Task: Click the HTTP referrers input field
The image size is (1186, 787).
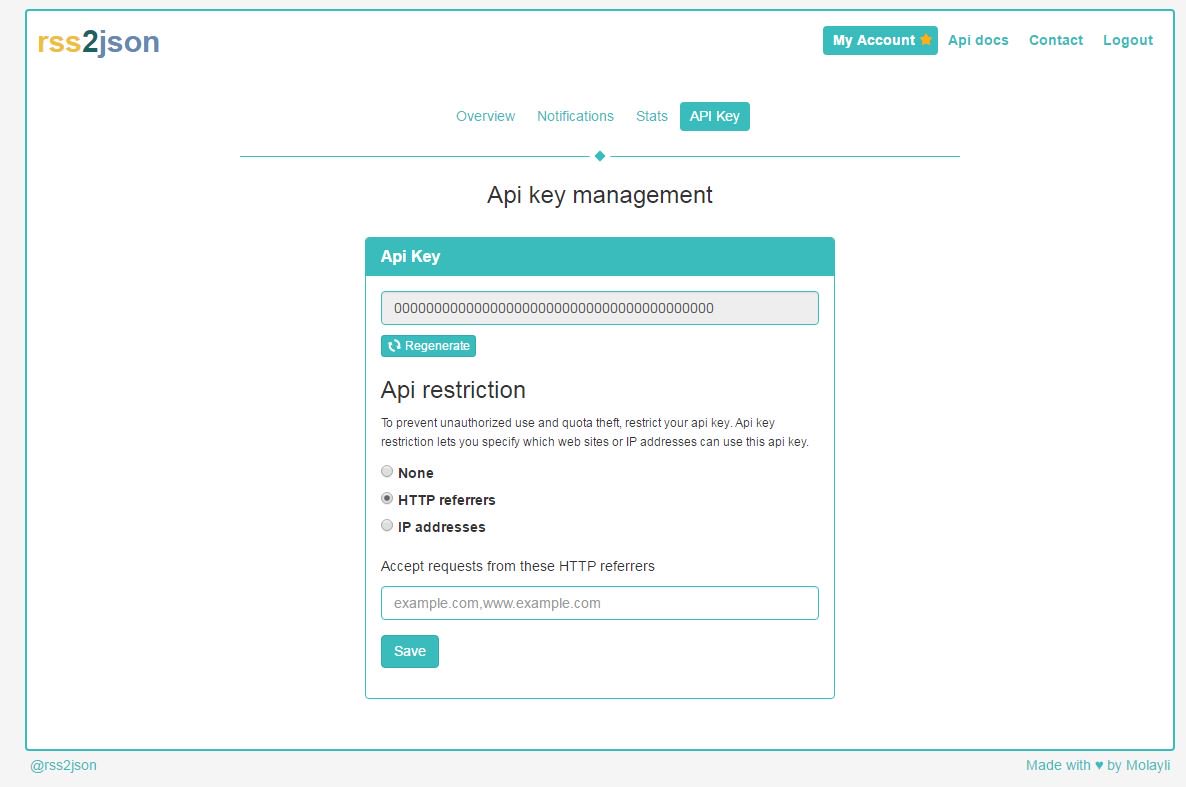Action: [599, 603]
